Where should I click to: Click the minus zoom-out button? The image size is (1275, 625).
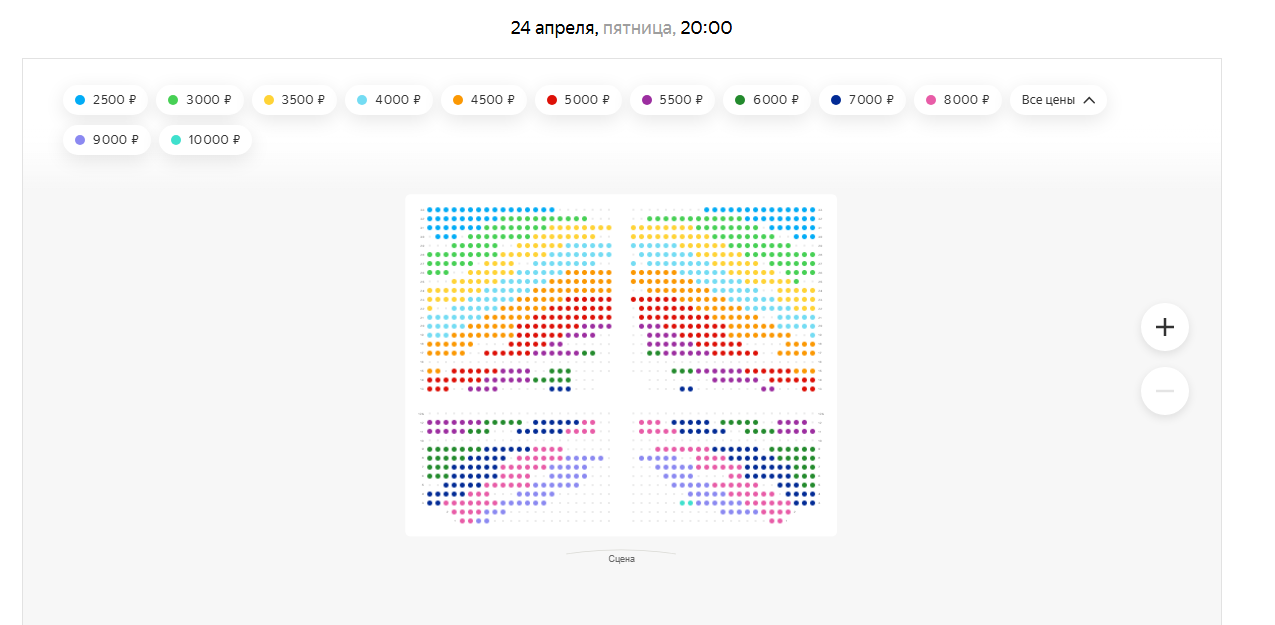[x=1164, y=391]
